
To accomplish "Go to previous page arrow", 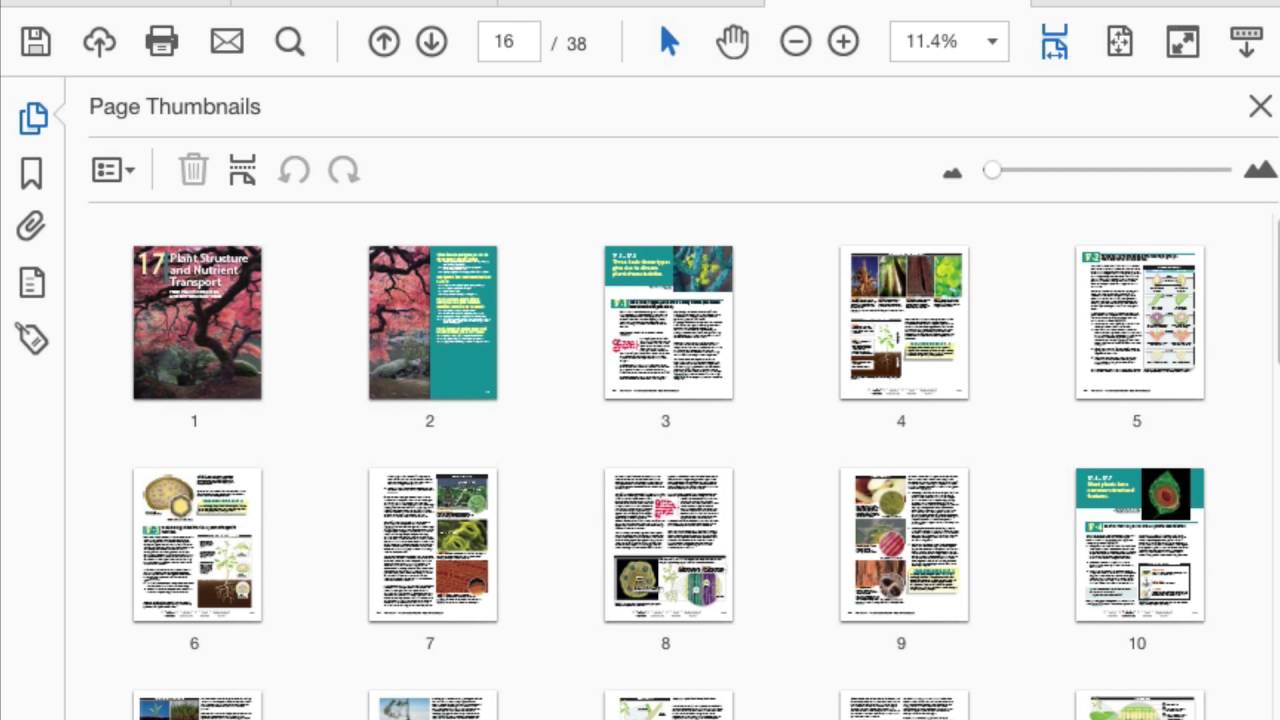I will (384, 42).
